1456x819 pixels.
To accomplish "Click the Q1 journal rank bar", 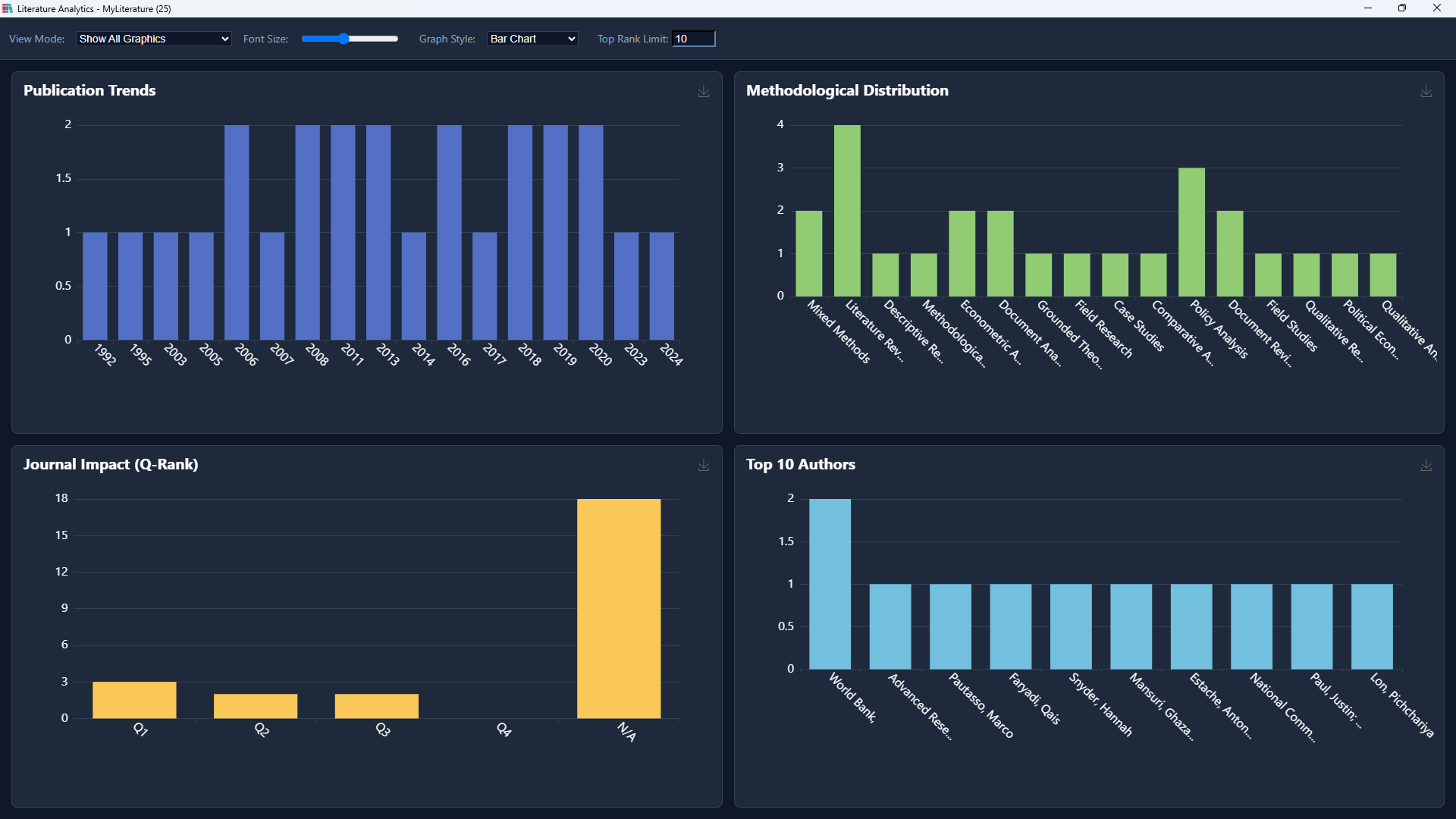I will pos(134,699).
